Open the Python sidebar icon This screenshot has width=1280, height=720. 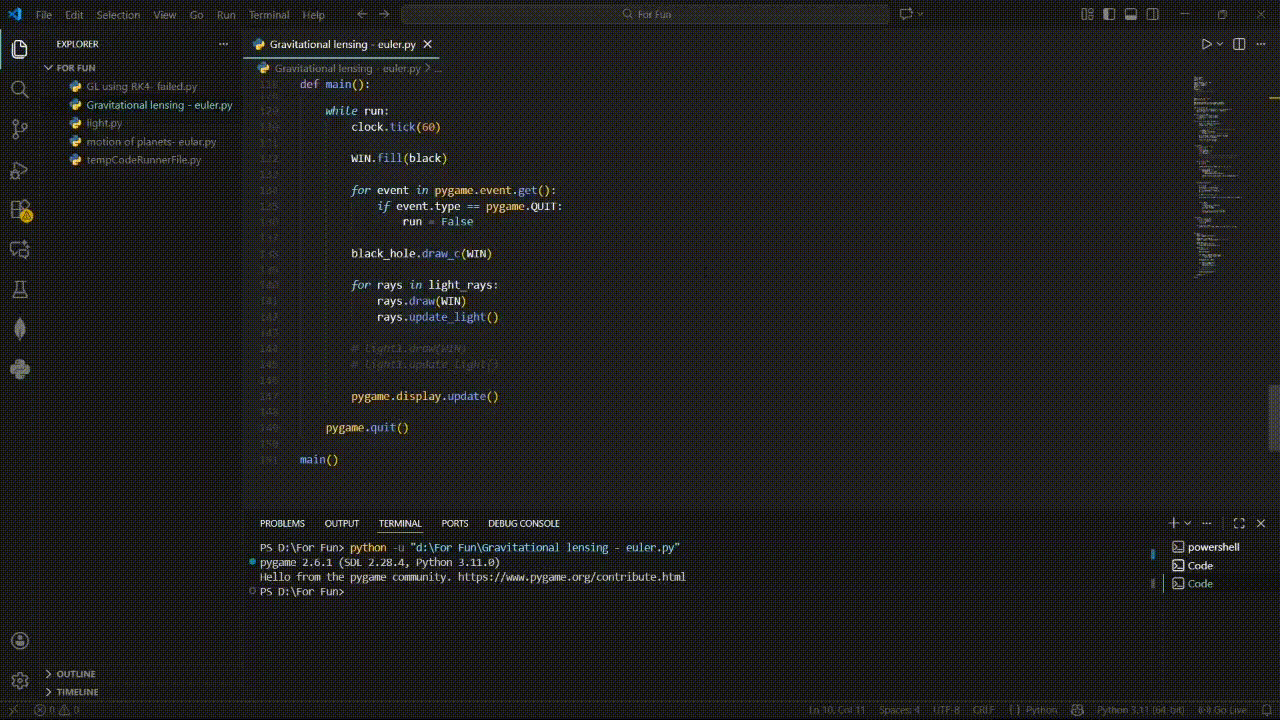(x=19, y=370)
